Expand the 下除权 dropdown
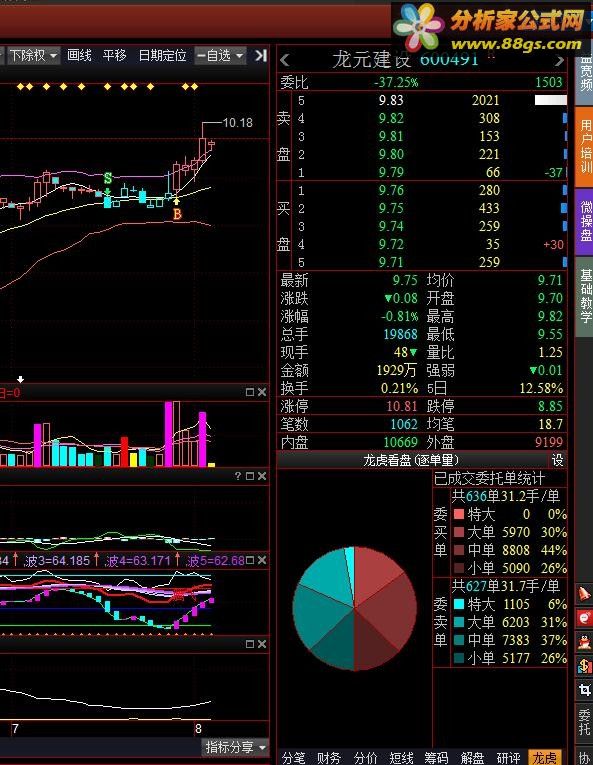 click(x=34, y=56)
